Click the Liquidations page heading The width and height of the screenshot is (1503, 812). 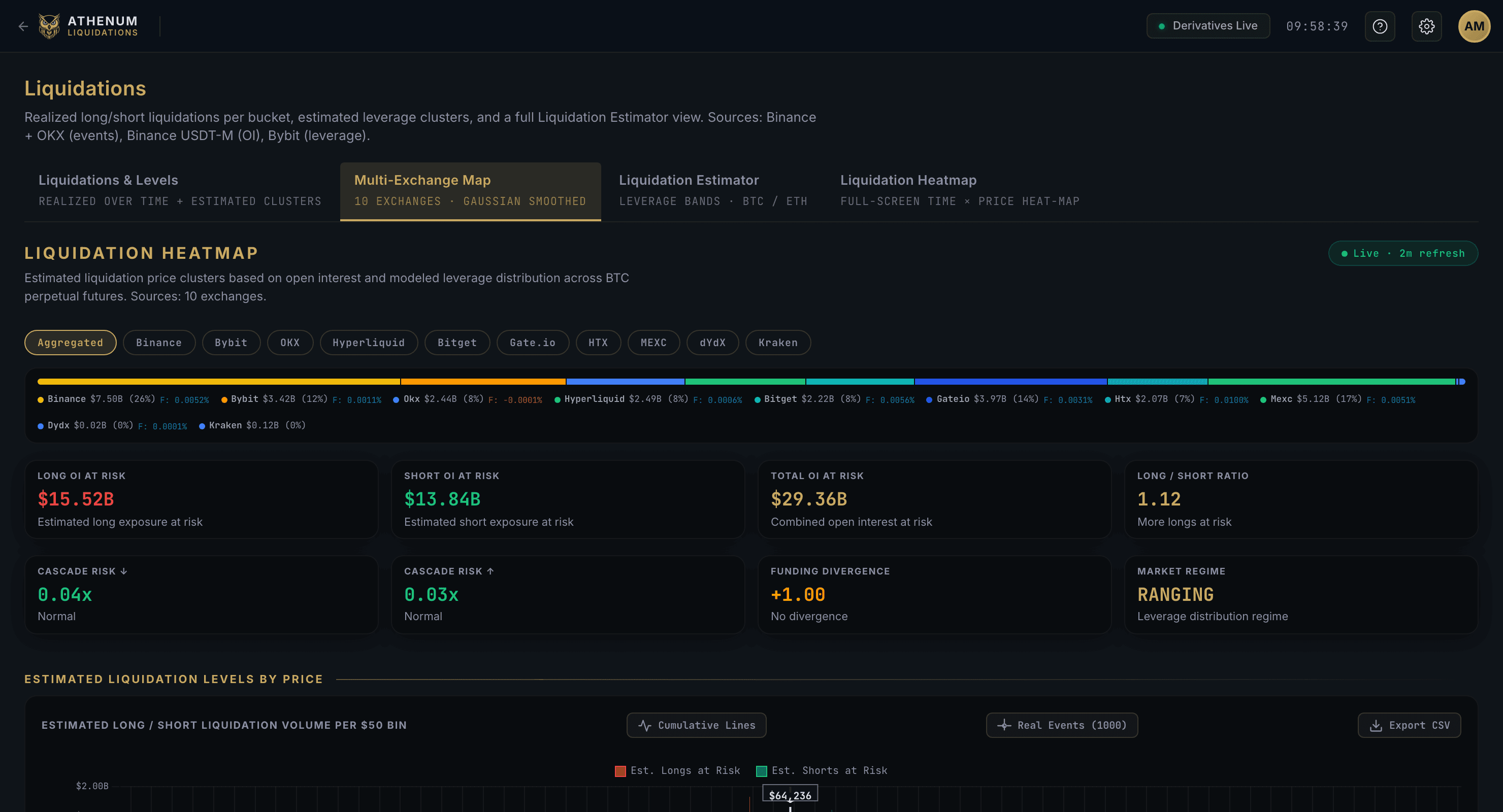click(85, 88)
